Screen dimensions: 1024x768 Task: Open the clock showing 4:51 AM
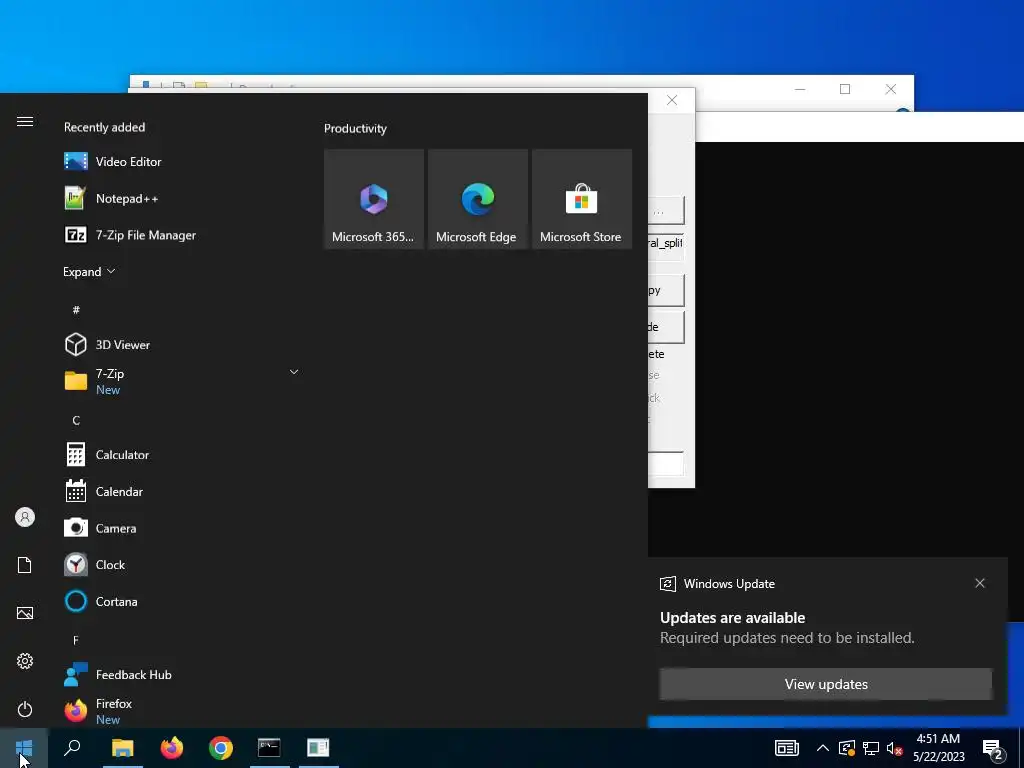coord(938,748)
